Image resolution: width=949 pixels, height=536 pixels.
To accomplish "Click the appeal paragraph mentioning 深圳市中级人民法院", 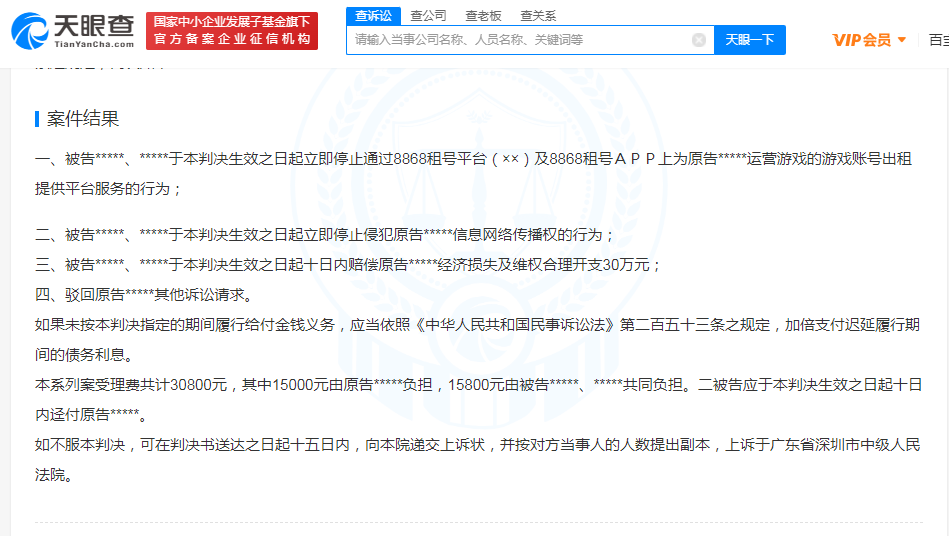I will point(478,459).
